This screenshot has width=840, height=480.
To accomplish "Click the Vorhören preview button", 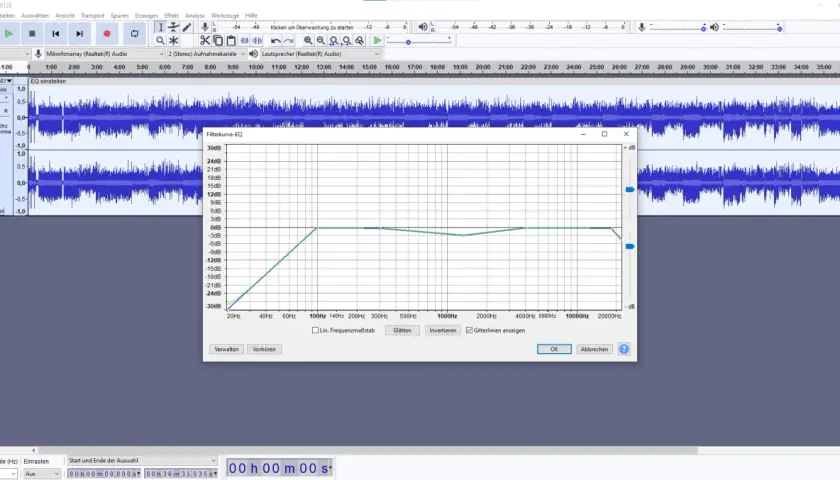I will tap(264, 349).
